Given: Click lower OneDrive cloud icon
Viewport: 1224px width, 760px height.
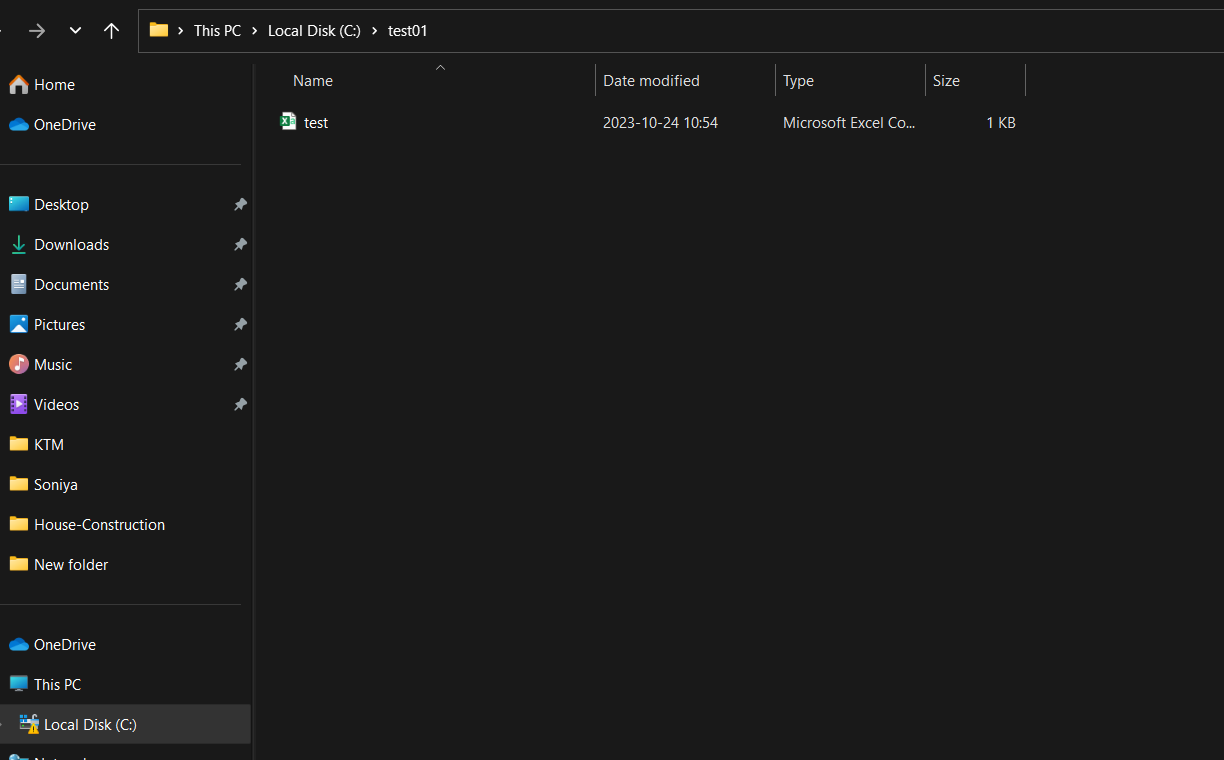Looking at the screenshot, I should pos(18,645).
